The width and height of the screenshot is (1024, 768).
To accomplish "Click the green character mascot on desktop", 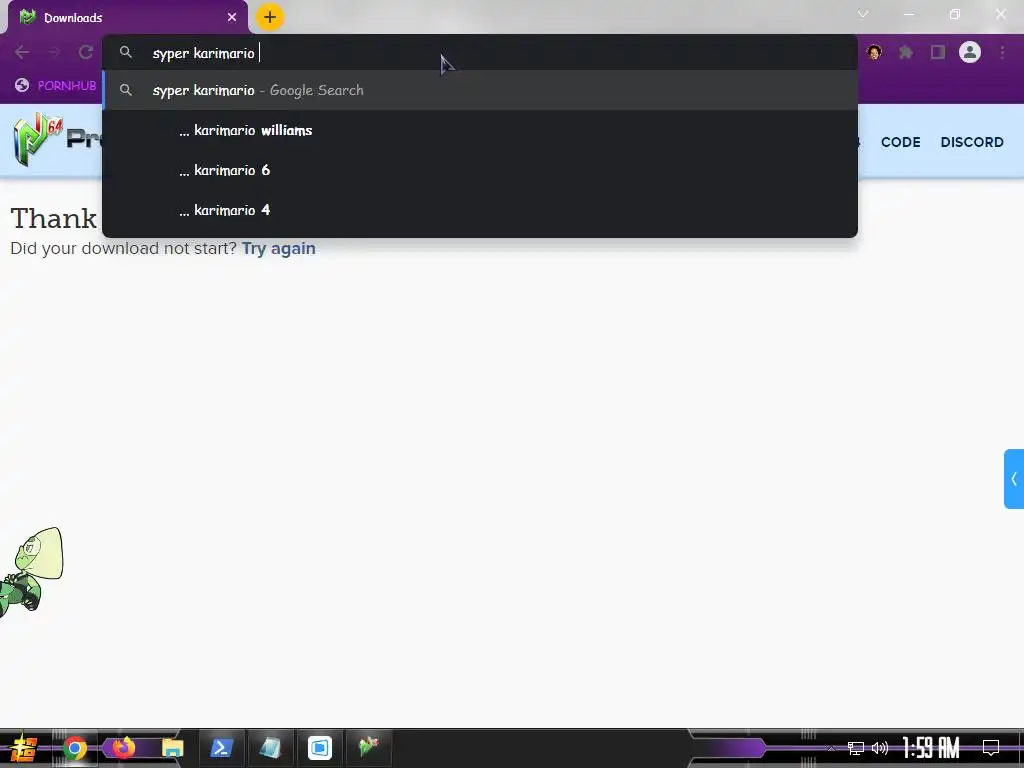I will click(x=31, y=572).
